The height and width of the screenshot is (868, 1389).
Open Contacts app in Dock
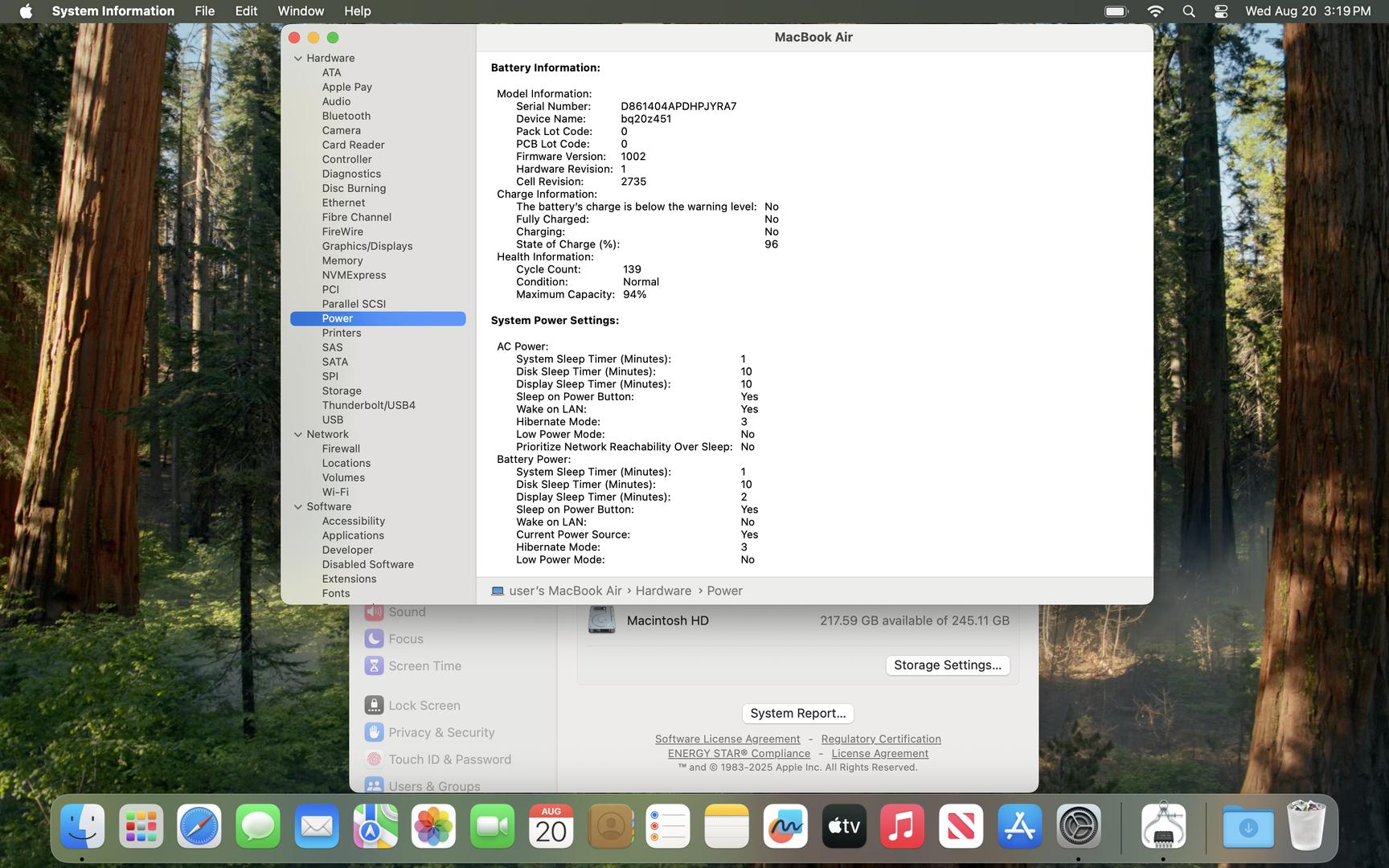(610, 826)
